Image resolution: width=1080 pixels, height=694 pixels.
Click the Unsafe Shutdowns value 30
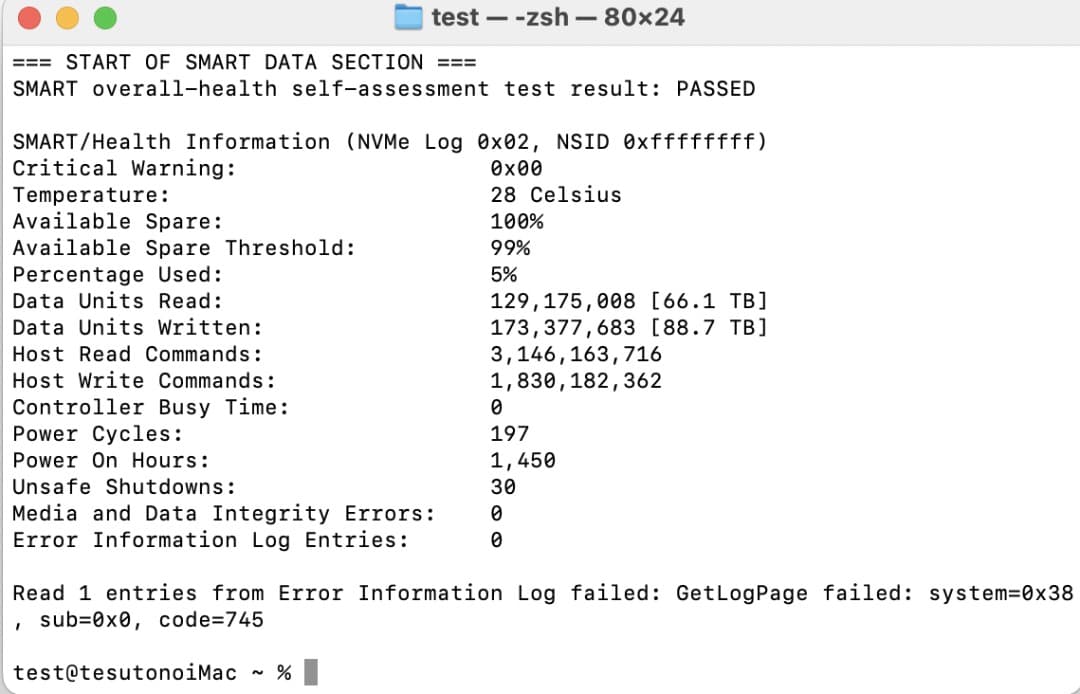coord(503,487)
